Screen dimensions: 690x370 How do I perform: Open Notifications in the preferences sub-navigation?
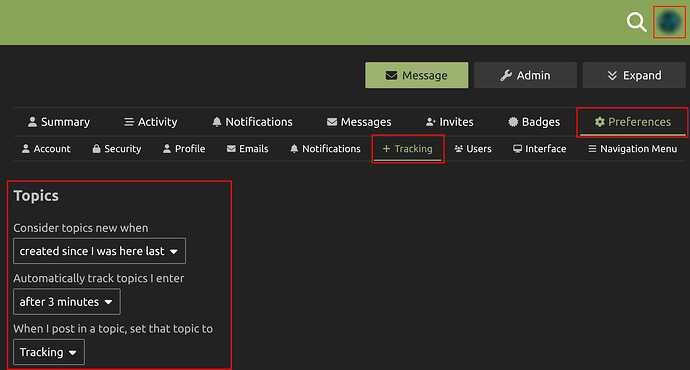(x=325, y=149)
